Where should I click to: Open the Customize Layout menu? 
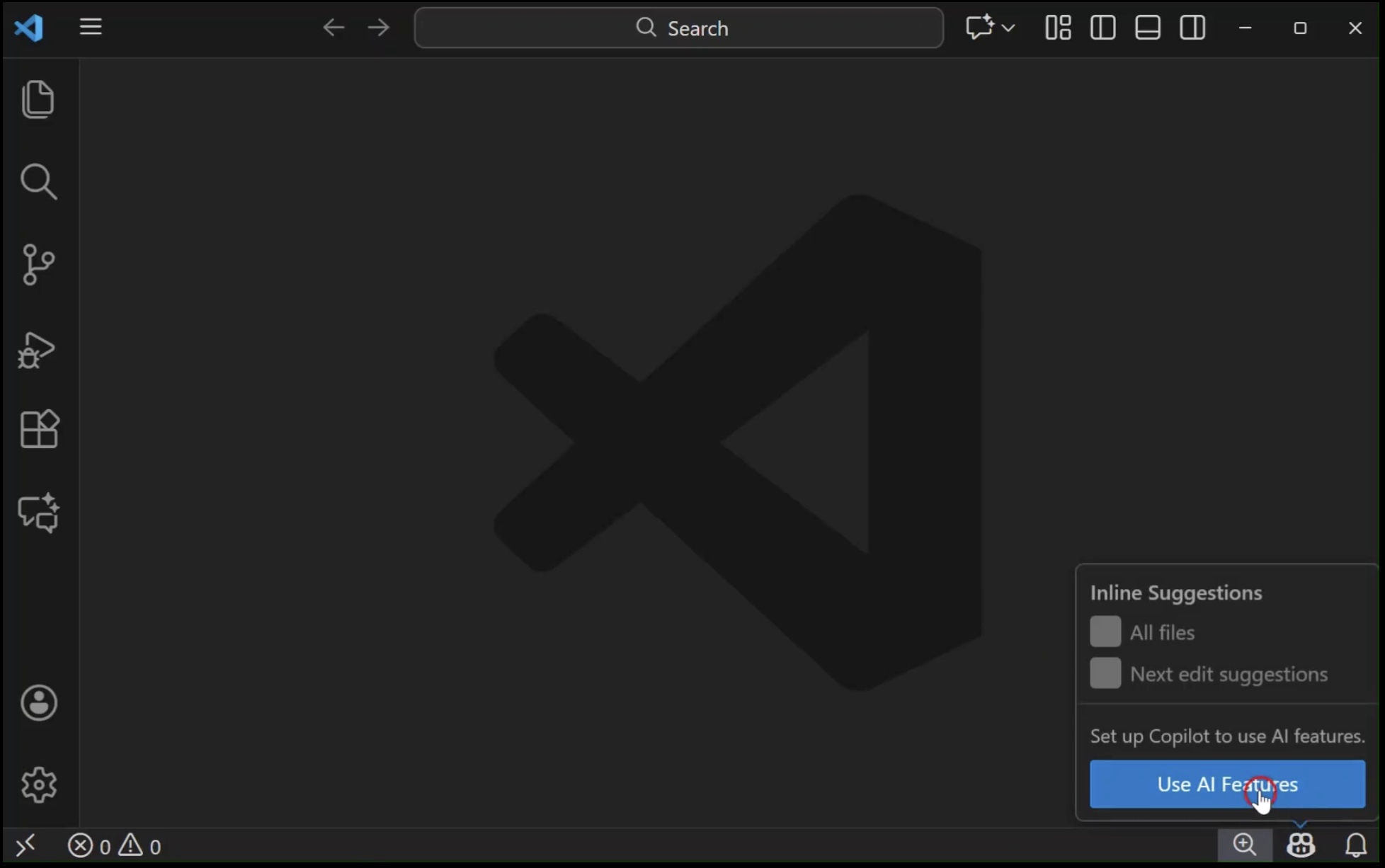pos(1058,28)
